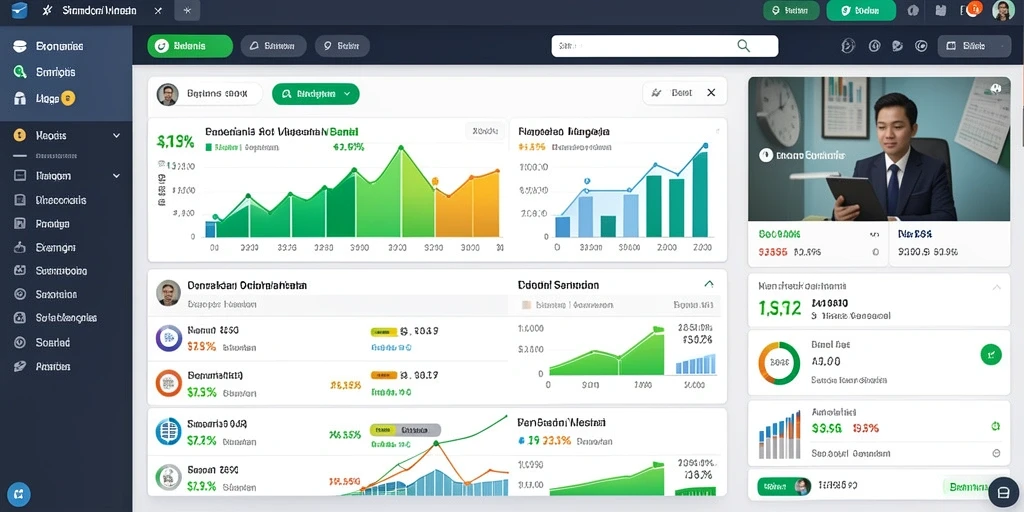This screenshot has height=512, width=1024.
Task: Click the green legend square under area chart title
Action: click(x=208, y=148)
